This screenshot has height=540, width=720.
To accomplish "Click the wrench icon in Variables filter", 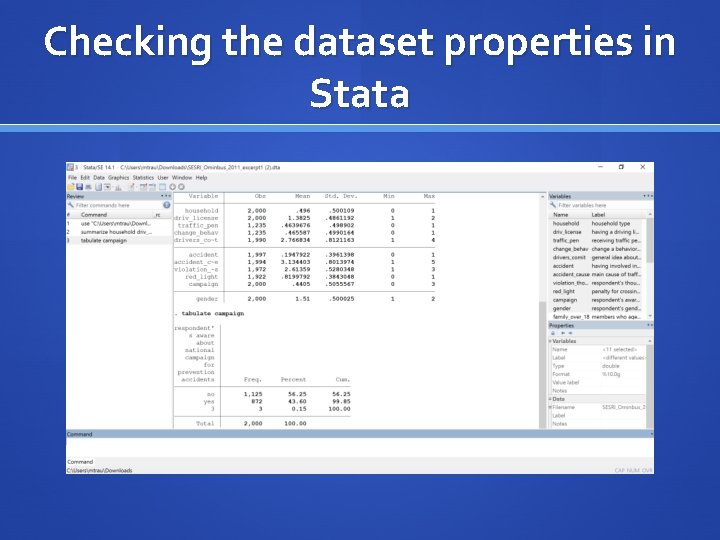I will coord(553,205).
